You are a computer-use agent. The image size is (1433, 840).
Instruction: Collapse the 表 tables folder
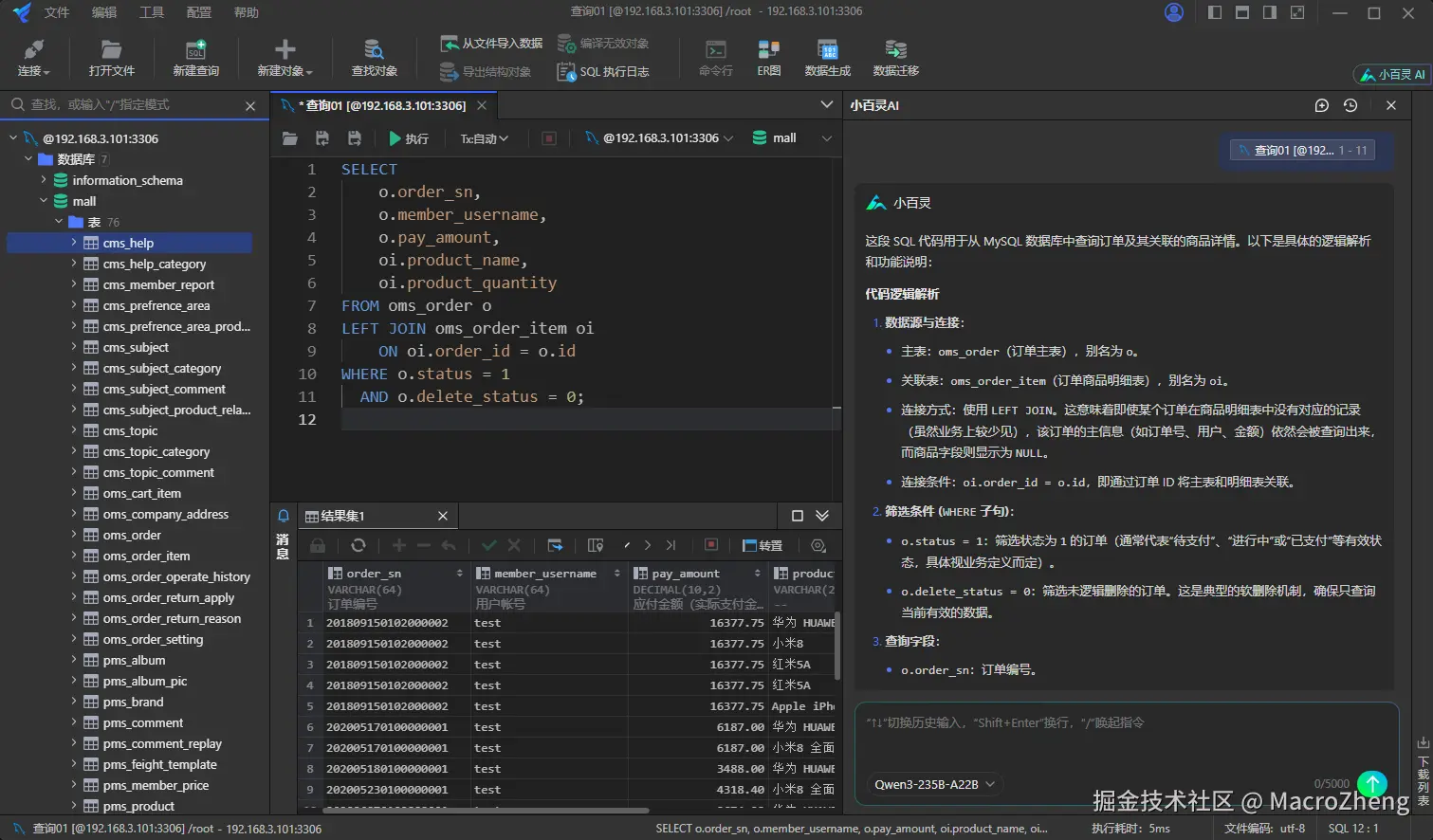pos(59,222)
